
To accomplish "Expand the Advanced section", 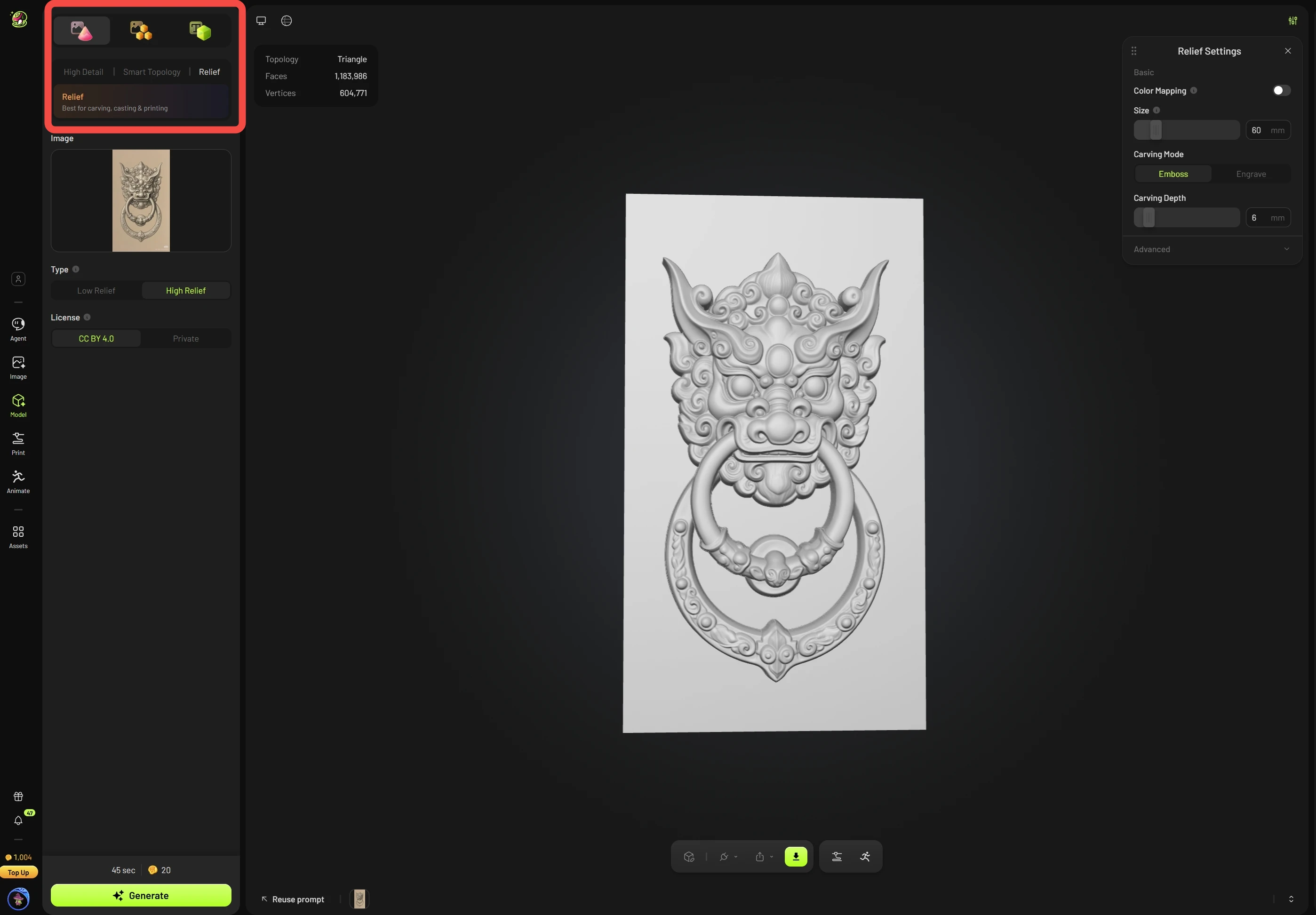I will (x=1212, y=249).
